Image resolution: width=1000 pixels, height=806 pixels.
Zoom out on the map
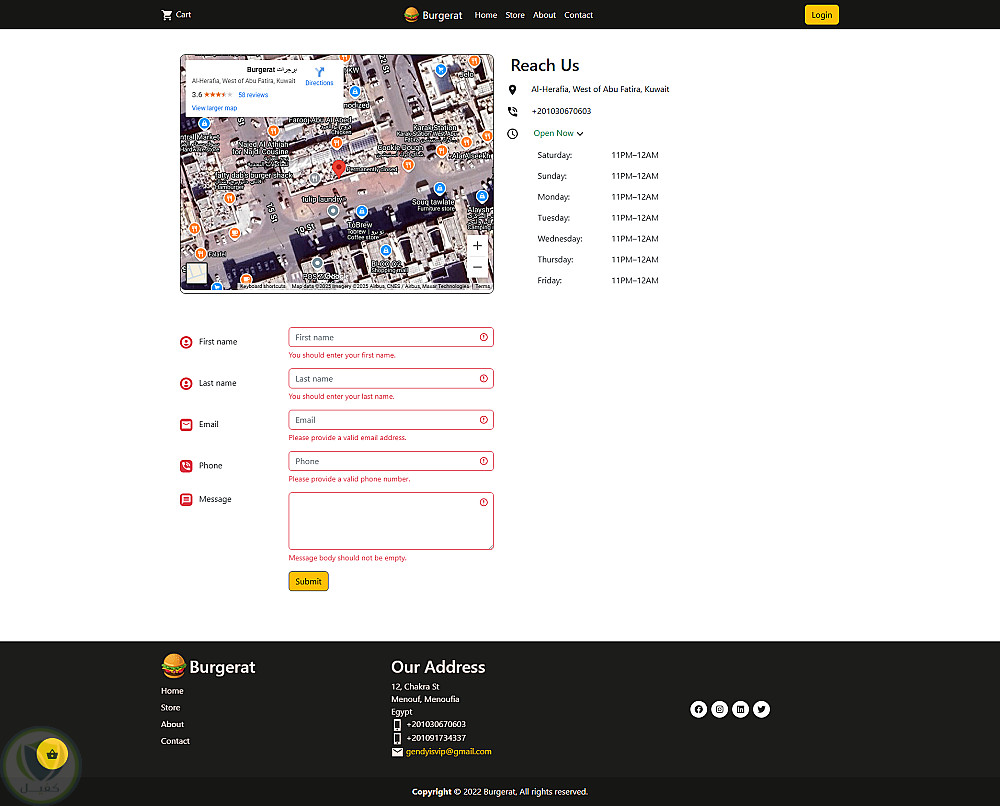point(477,267)
